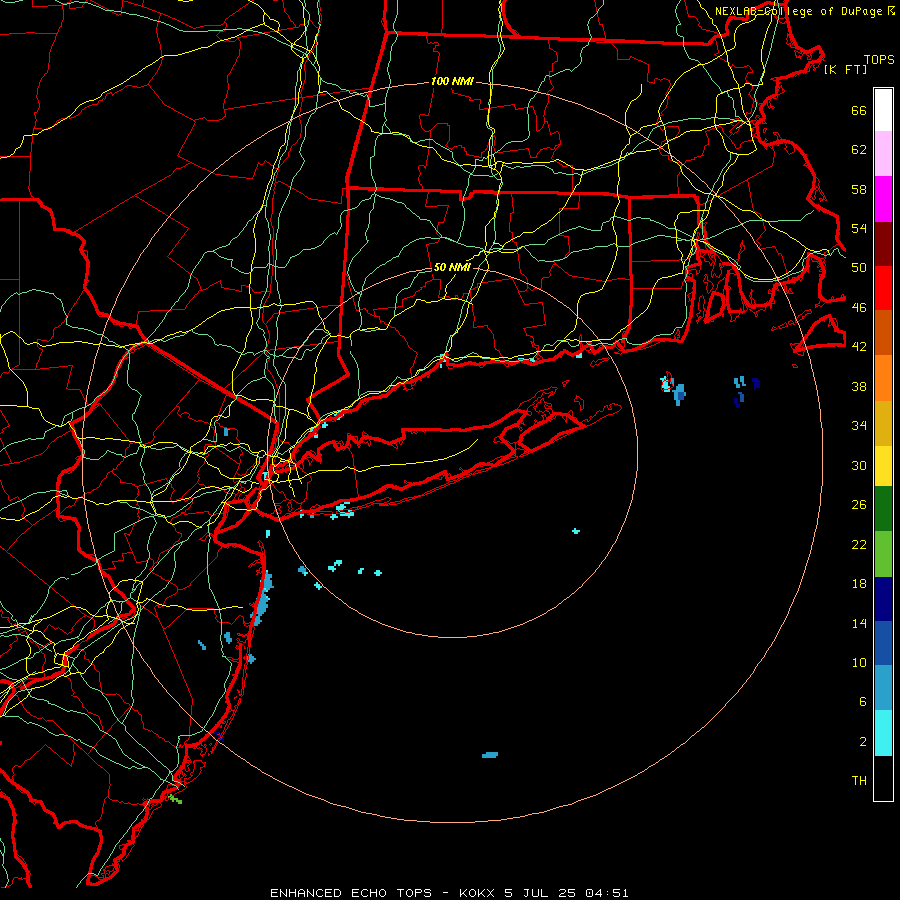
Task: Click the legend value 18
Action: pyautogui.click(x=859, y=584)
